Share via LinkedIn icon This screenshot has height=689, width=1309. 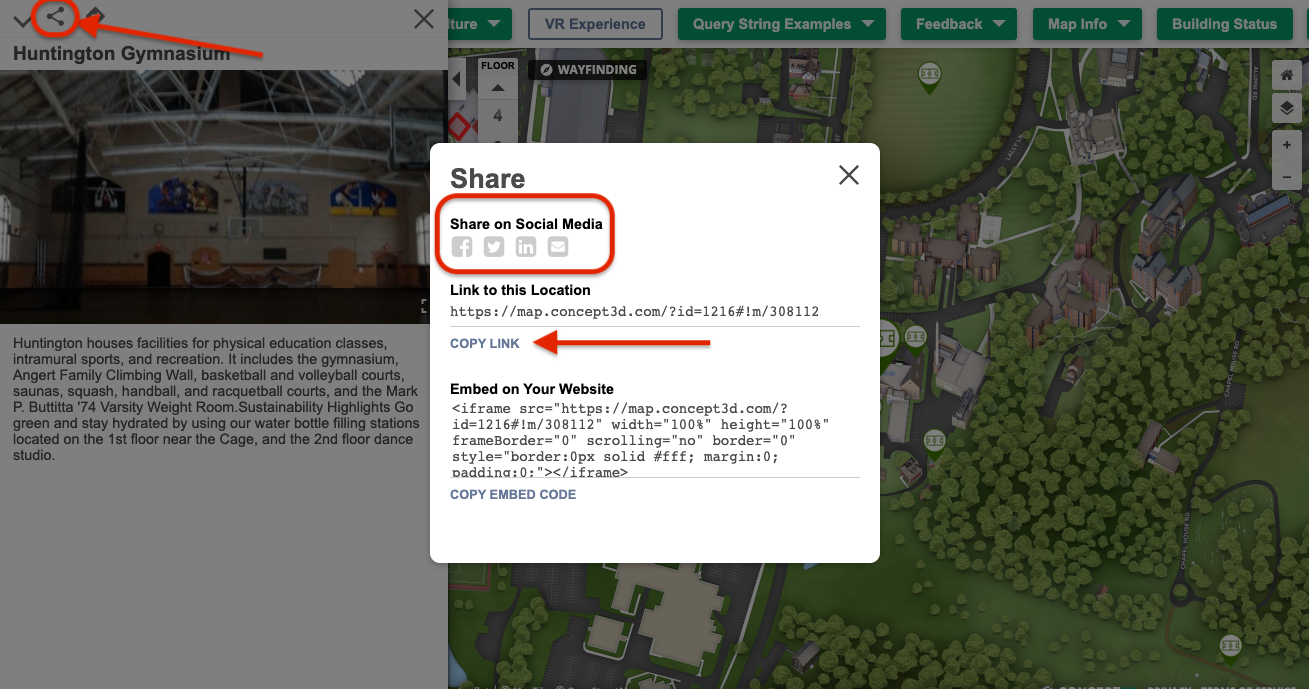pyautogui.click(x=526, y=246)
